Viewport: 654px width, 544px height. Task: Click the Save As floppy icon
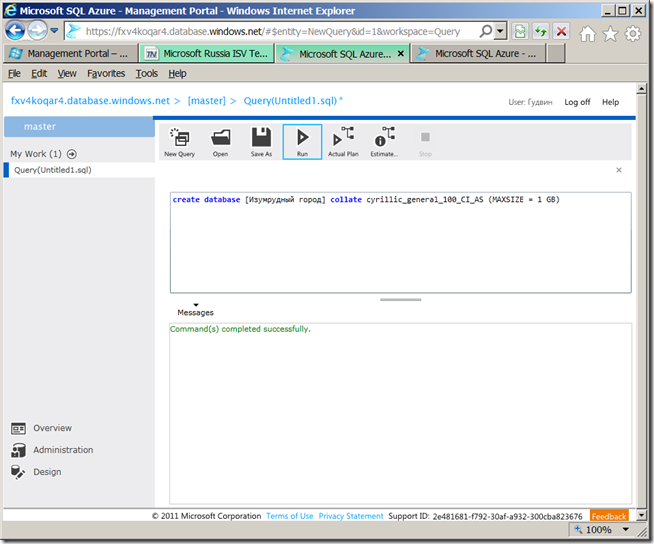pos(261,142)
